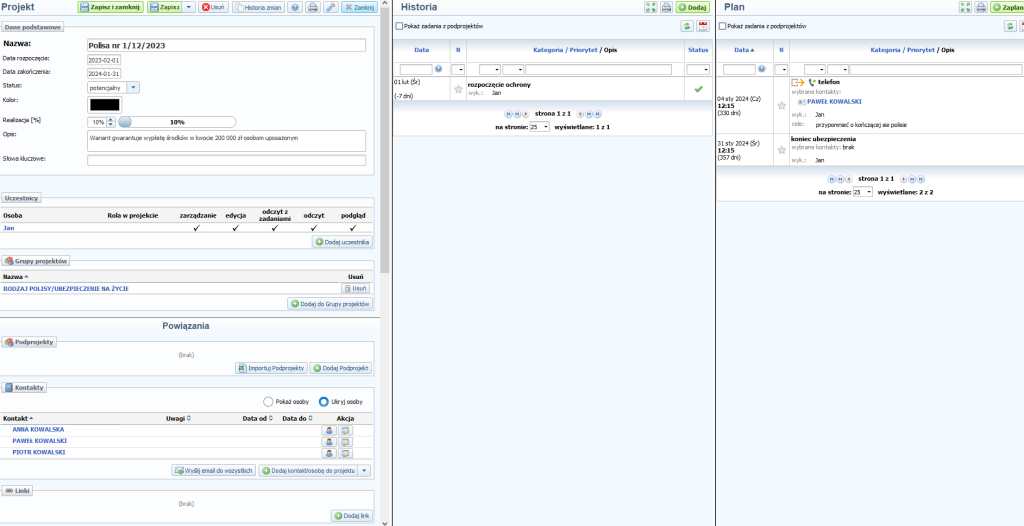1024x526 pixels.
Task: Sort contacts by Uwagi column header
Action: click(x=178, y=418)
